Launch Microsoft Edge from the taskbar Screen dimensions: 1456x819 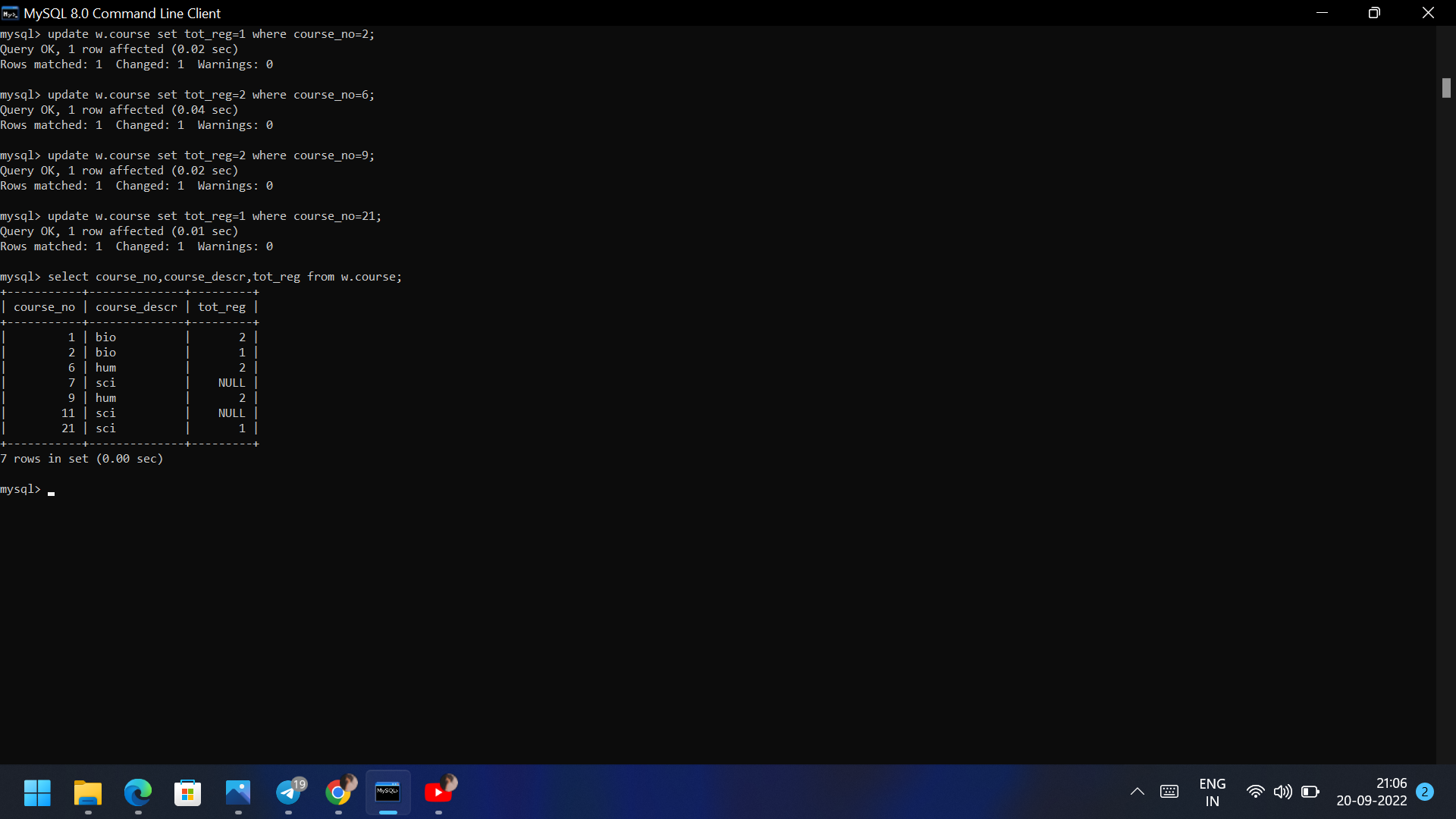(138, 792)
